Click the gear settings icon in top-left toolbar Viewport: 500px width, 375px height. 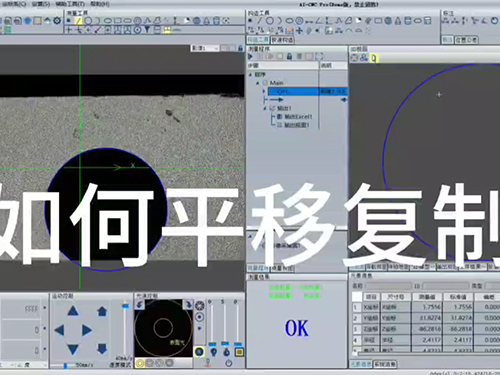pyautogui.click(x=57, y=21)
